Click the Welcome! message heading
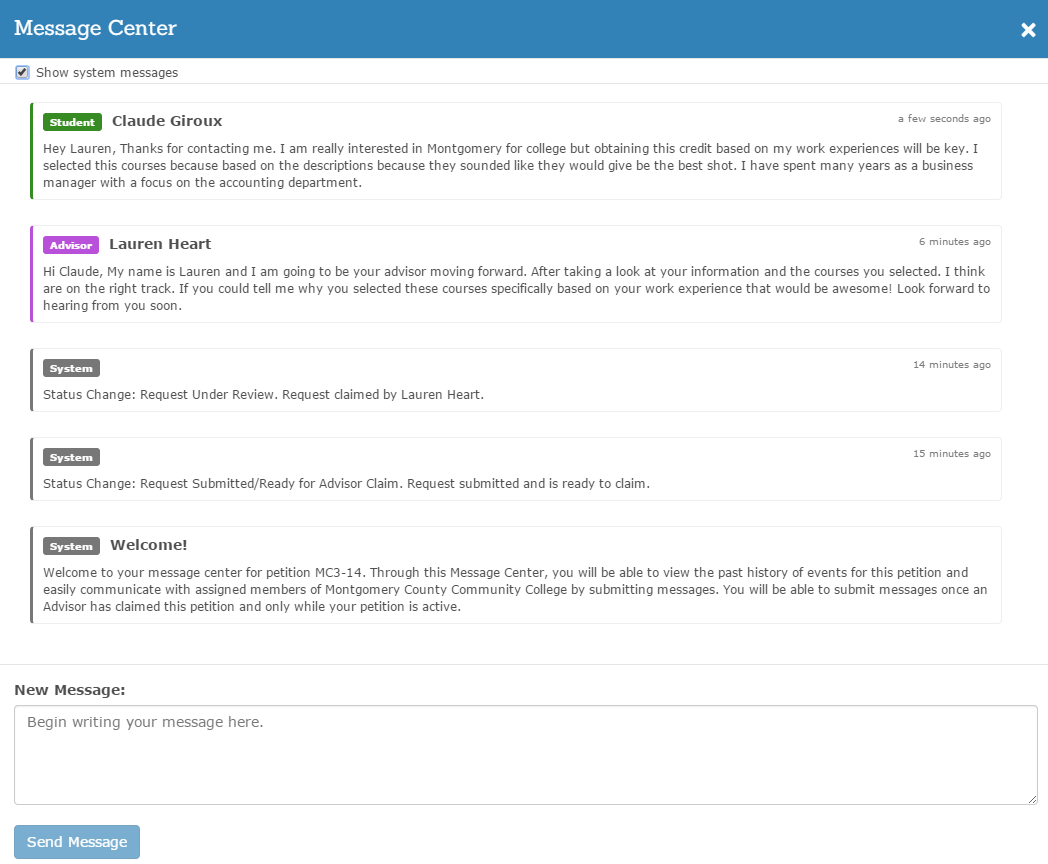Screen dimensions: 1048x864 click(x=148, y=545)
